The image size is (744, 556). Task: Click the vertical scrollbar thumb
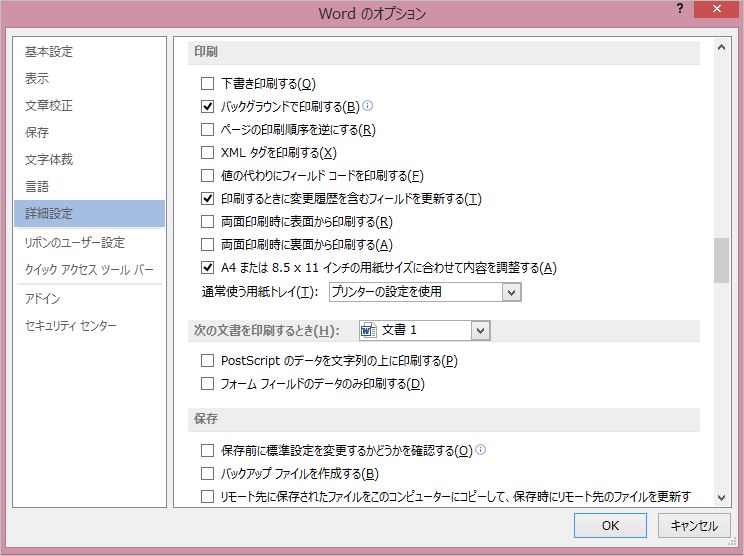[721, 260]
